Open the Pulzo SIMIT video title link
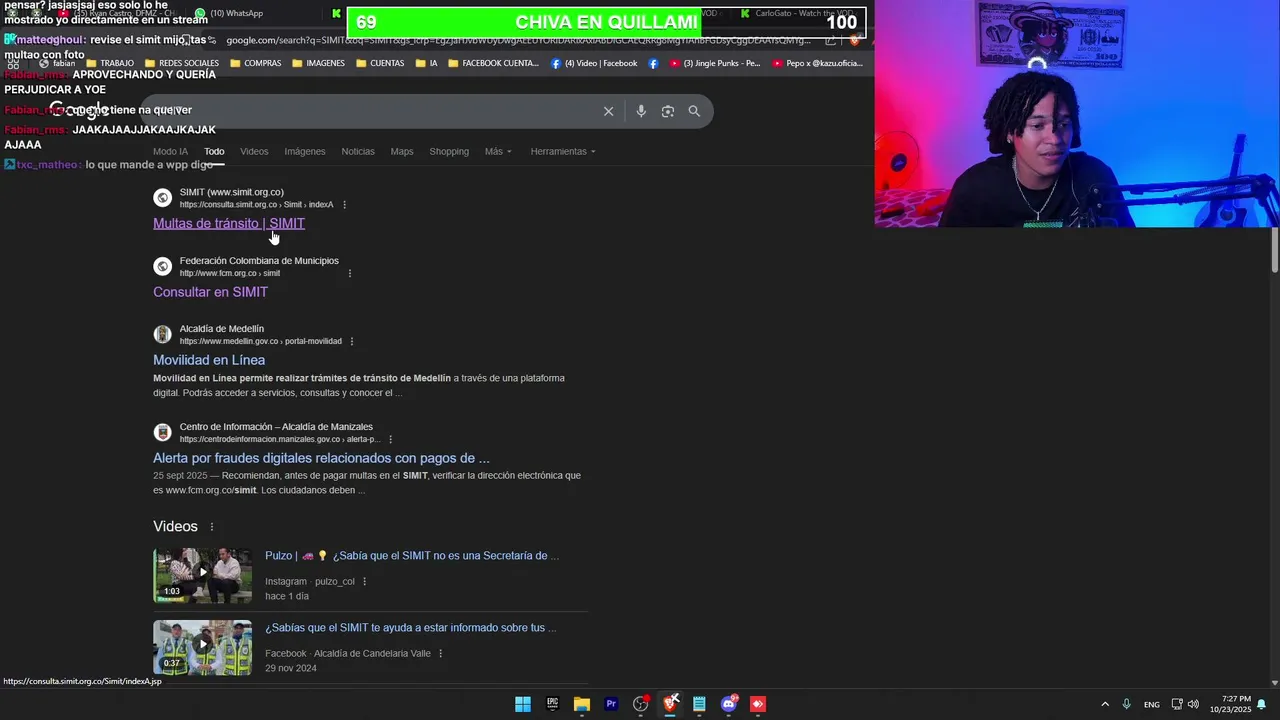The height and width of the screenshot is (720, 1280). (x=412, y=556)
